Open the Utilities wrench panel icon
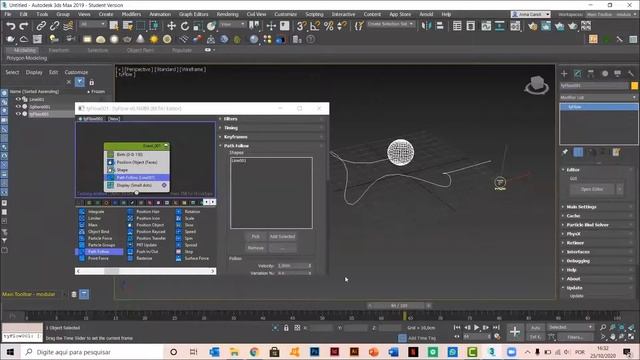The height and width of the screenshot is (360, 640). click(631, 73)
